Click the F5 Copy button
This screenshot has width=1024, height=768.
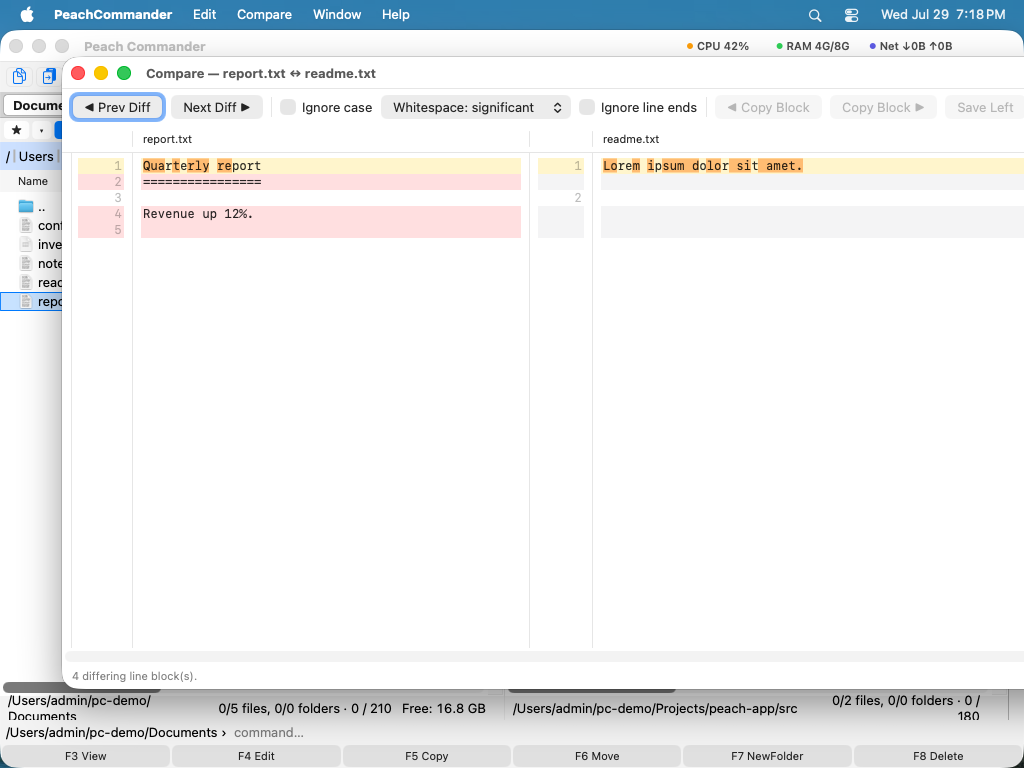pyautogui.click(x=426, y=756)
